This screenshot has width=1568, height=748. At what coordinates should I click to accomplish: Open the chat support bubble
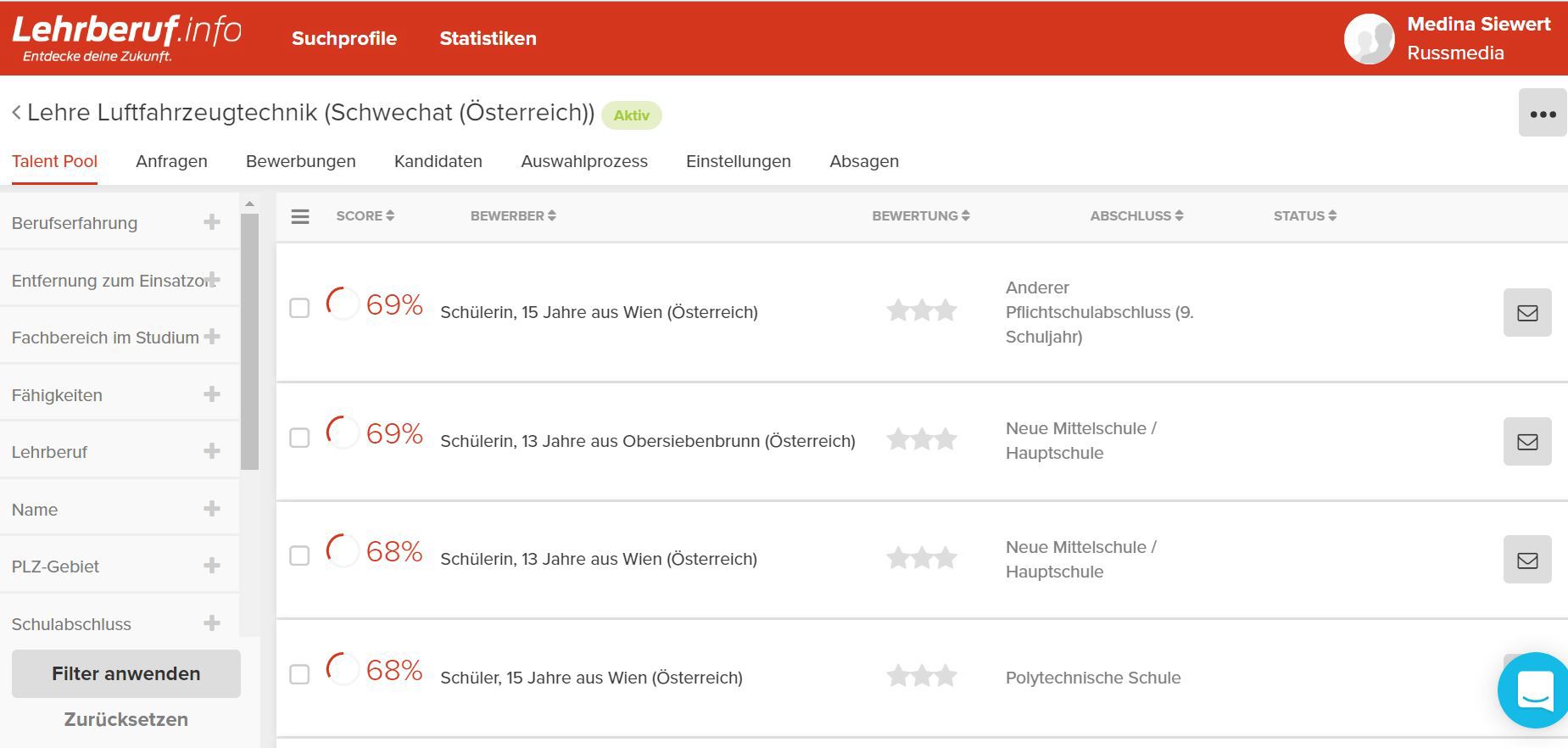1534,689
